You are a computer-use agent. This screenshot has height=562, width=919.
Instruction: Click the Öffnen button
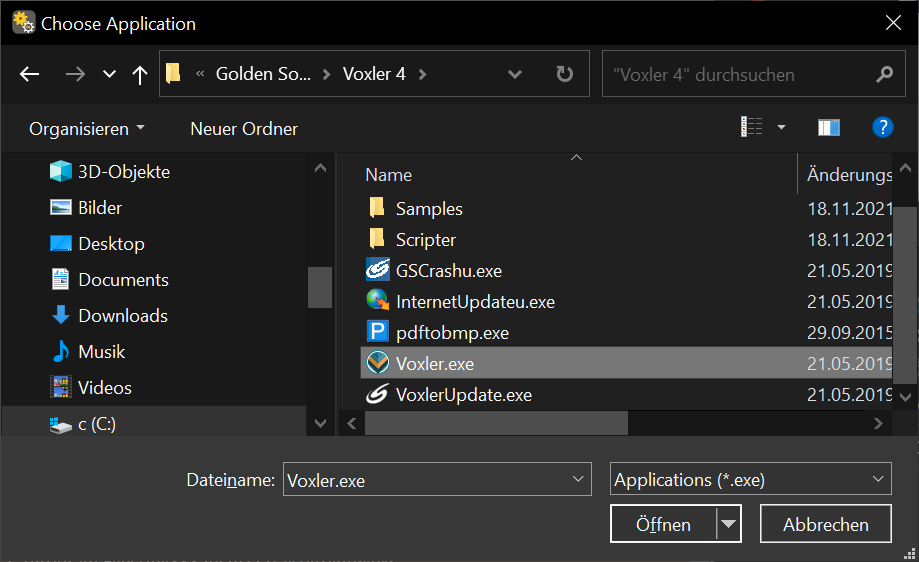pyautogui.click(x=663, y=524)
